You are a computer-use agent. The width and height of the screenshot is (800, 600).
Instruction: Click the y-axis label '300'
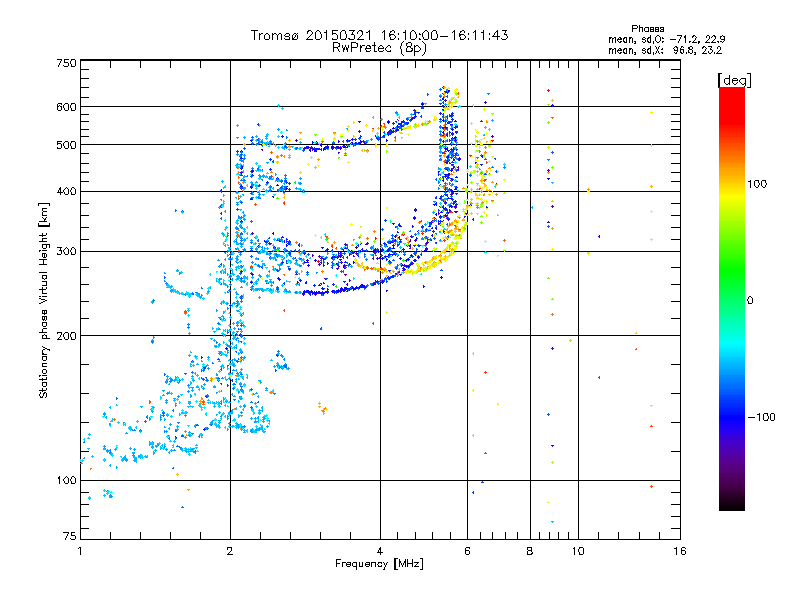point(66,251)
